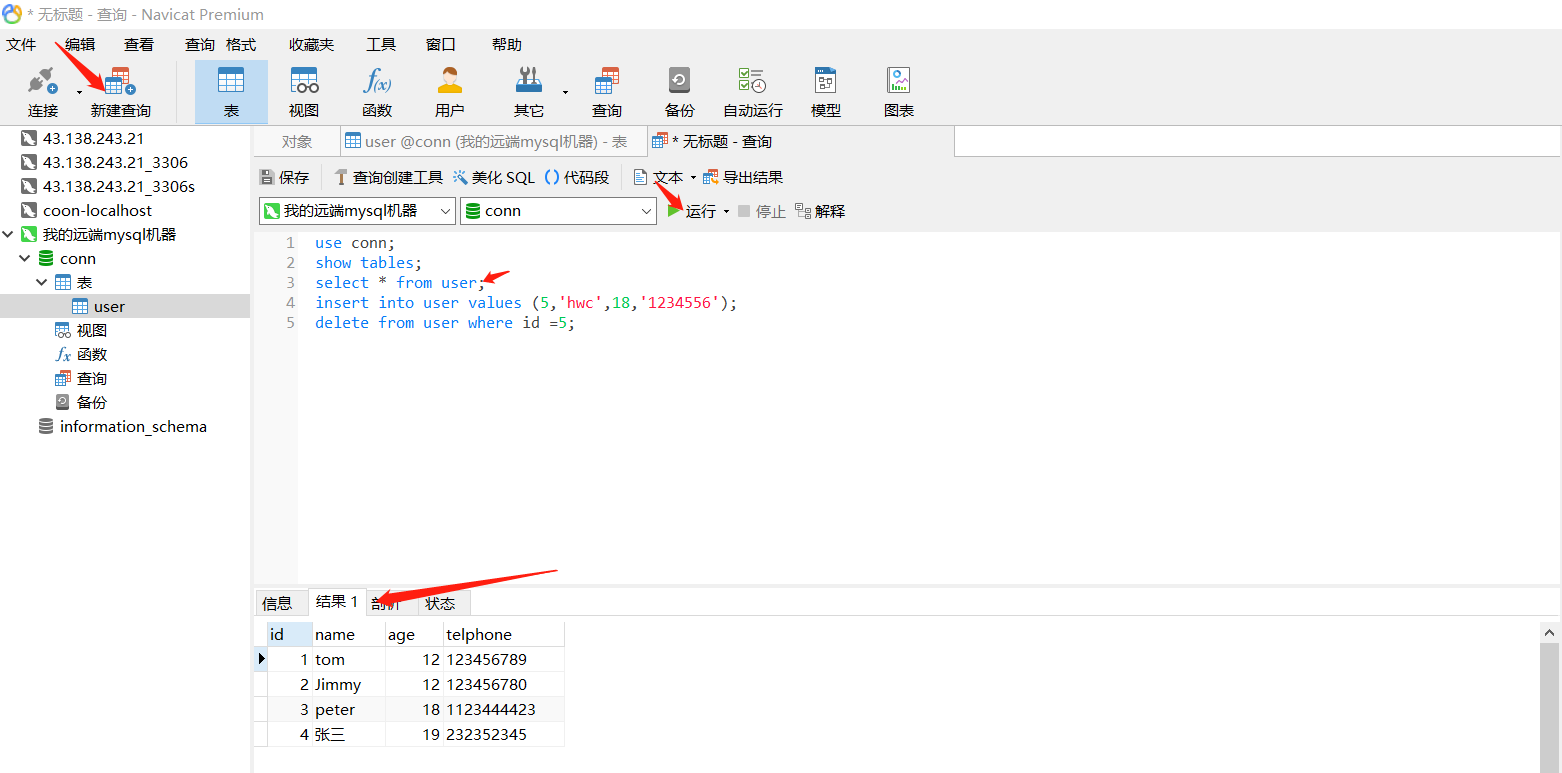
Task: Click Code Snippet (代码段) button
Action: point(577,177)
